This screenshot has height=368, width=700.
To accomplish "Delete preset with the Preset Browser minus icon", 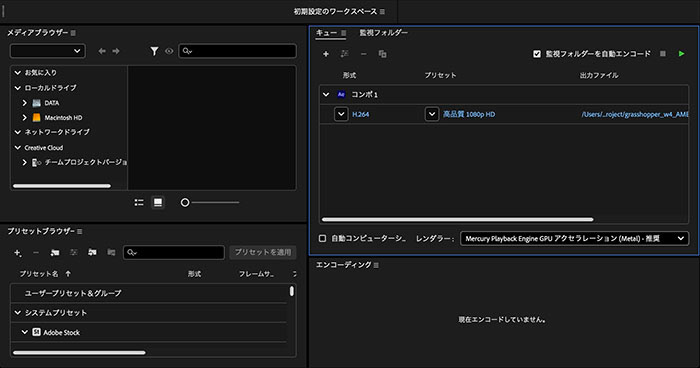I will tap(36, 252).
